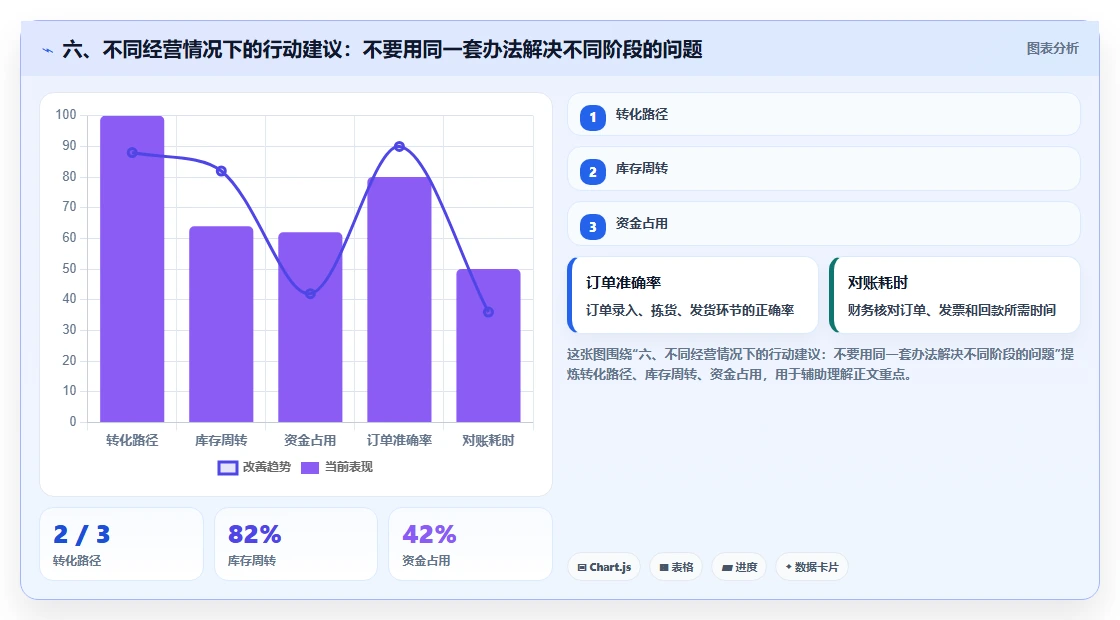
Task: Click the trend line point above 库存周转 bar
Action: (x=221, y=171)
